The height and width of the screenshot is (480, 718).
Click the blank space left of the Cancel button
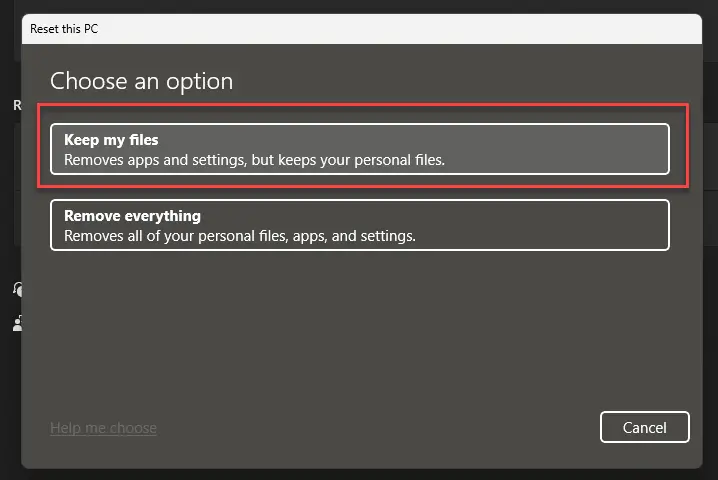pyautogui.click(x=400, y=427)
